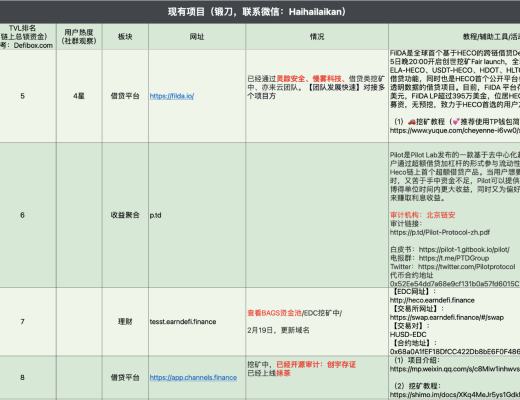This screenshot has height=400, width=520.
Task: Select the '4星' user rating cell
Action: pos(79,96)
